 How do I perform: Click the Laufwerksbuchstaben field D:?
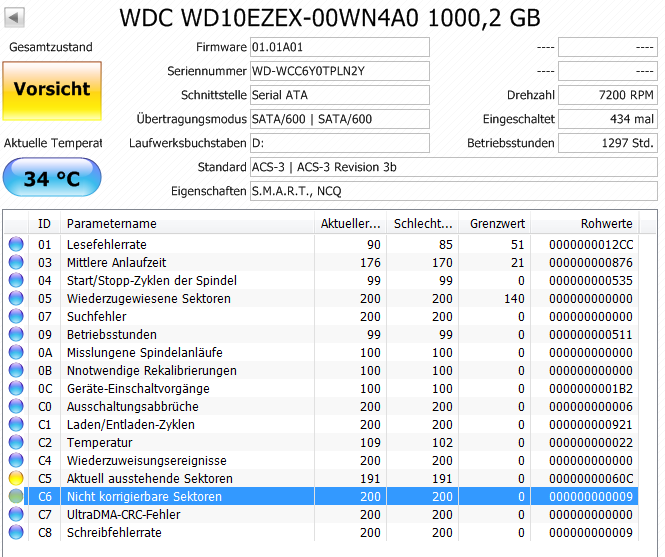[x=340, y=143]
